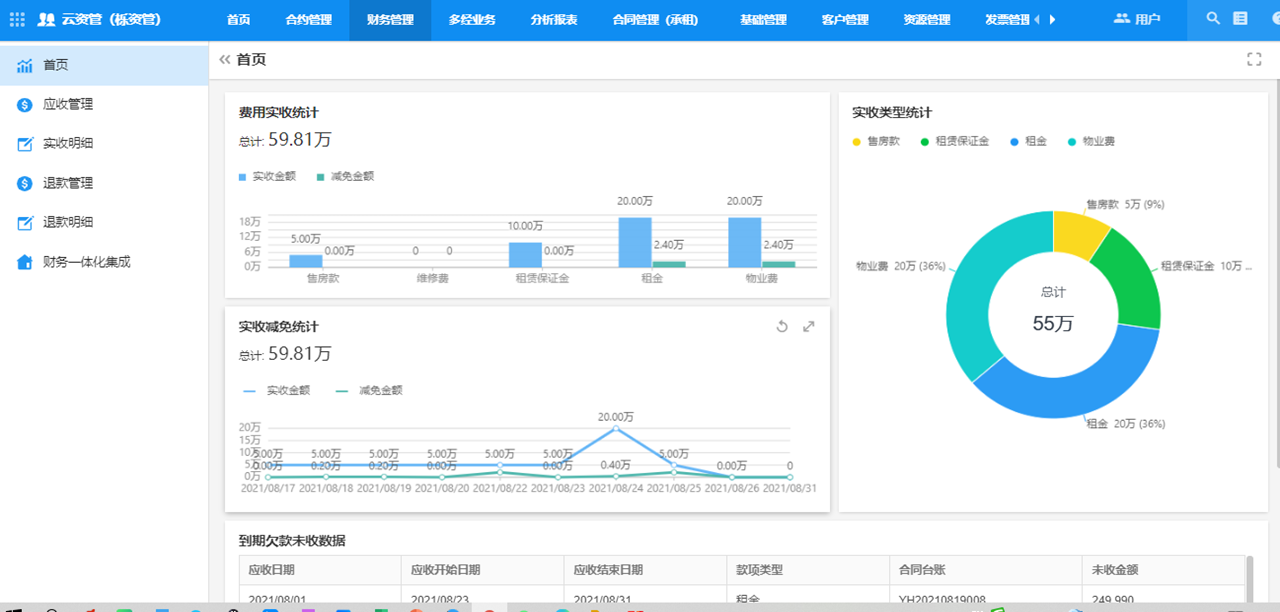Enlarge the 实收减免统计 chart panel
Viewport: 1280px width, 612px height.
809,327
